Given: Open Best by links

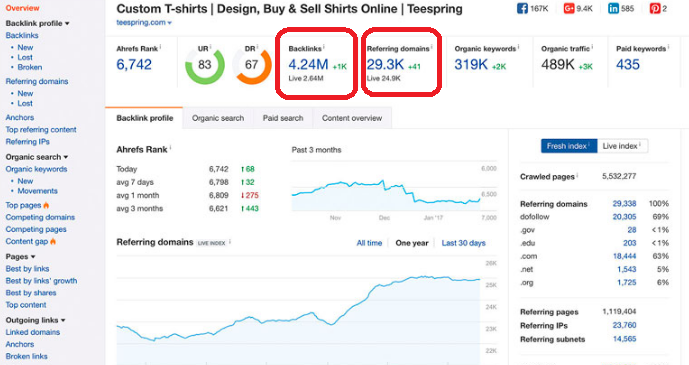Looking at the screenshot, I should (27, 269).
